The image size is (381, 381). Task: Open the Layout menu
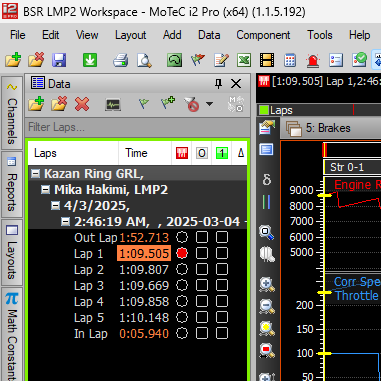130,35
